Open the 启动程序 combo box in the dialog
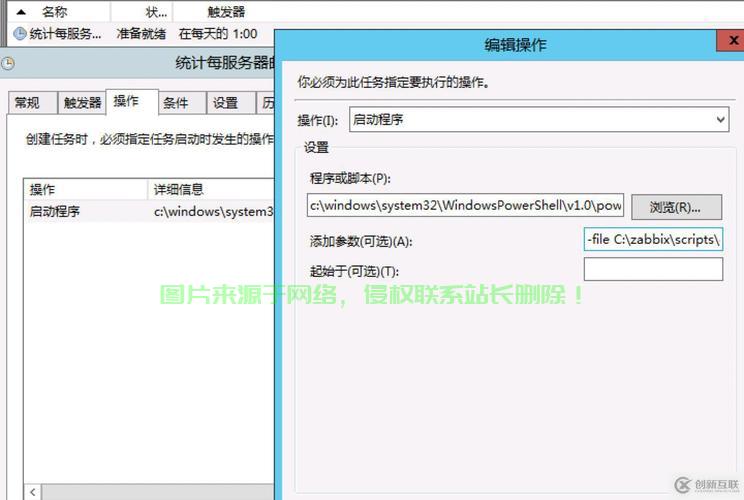 (538, 120)
